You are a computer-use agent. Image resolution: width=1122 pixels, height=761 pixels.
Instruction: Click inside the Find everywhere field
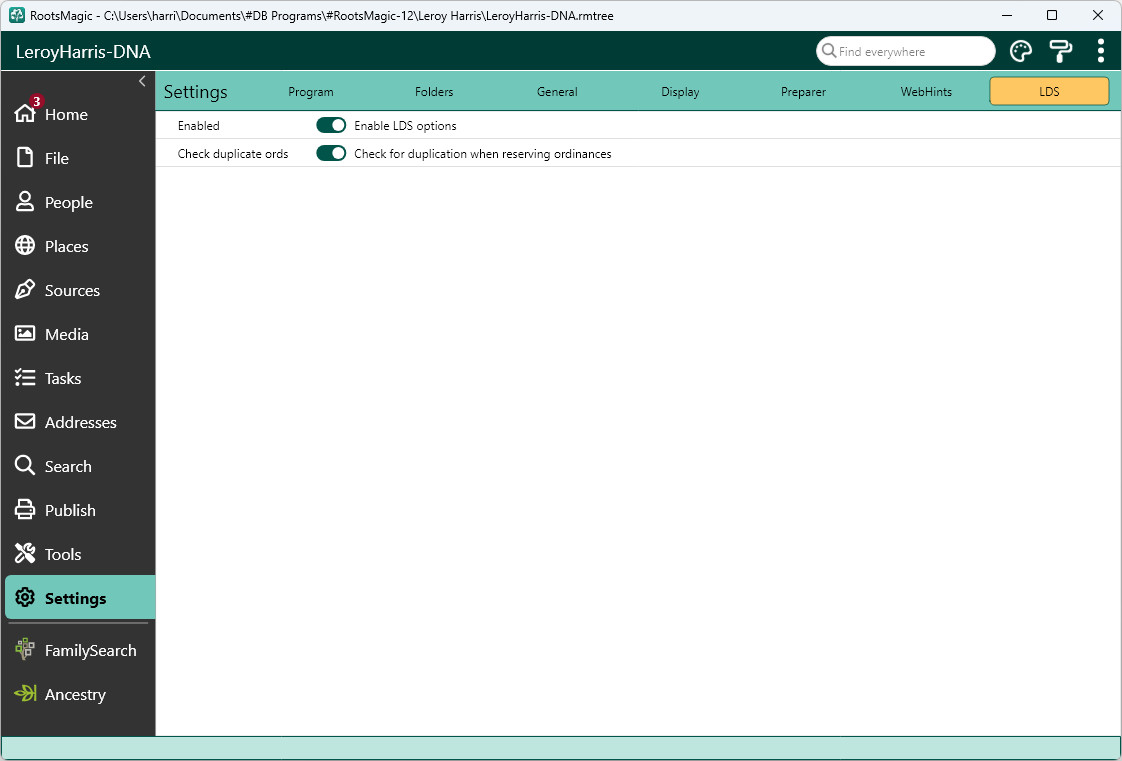[906, 51]
